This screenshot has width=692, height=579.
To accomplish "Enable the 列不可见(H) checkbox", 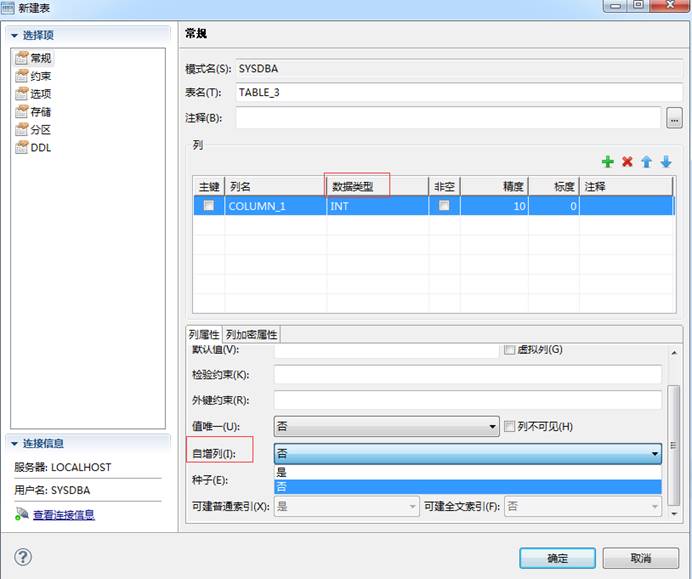I will (509, 426).
